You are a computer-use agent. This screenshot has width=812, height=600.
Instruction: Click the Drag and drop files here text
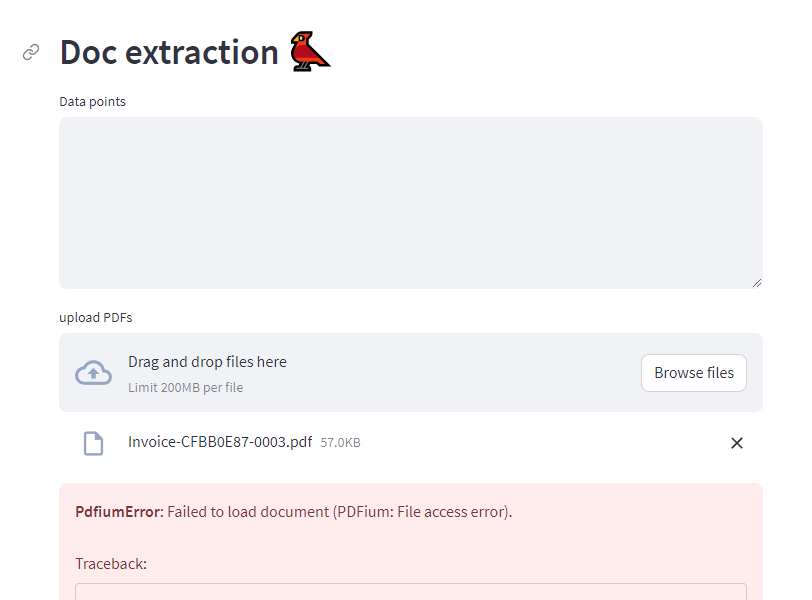207,362
